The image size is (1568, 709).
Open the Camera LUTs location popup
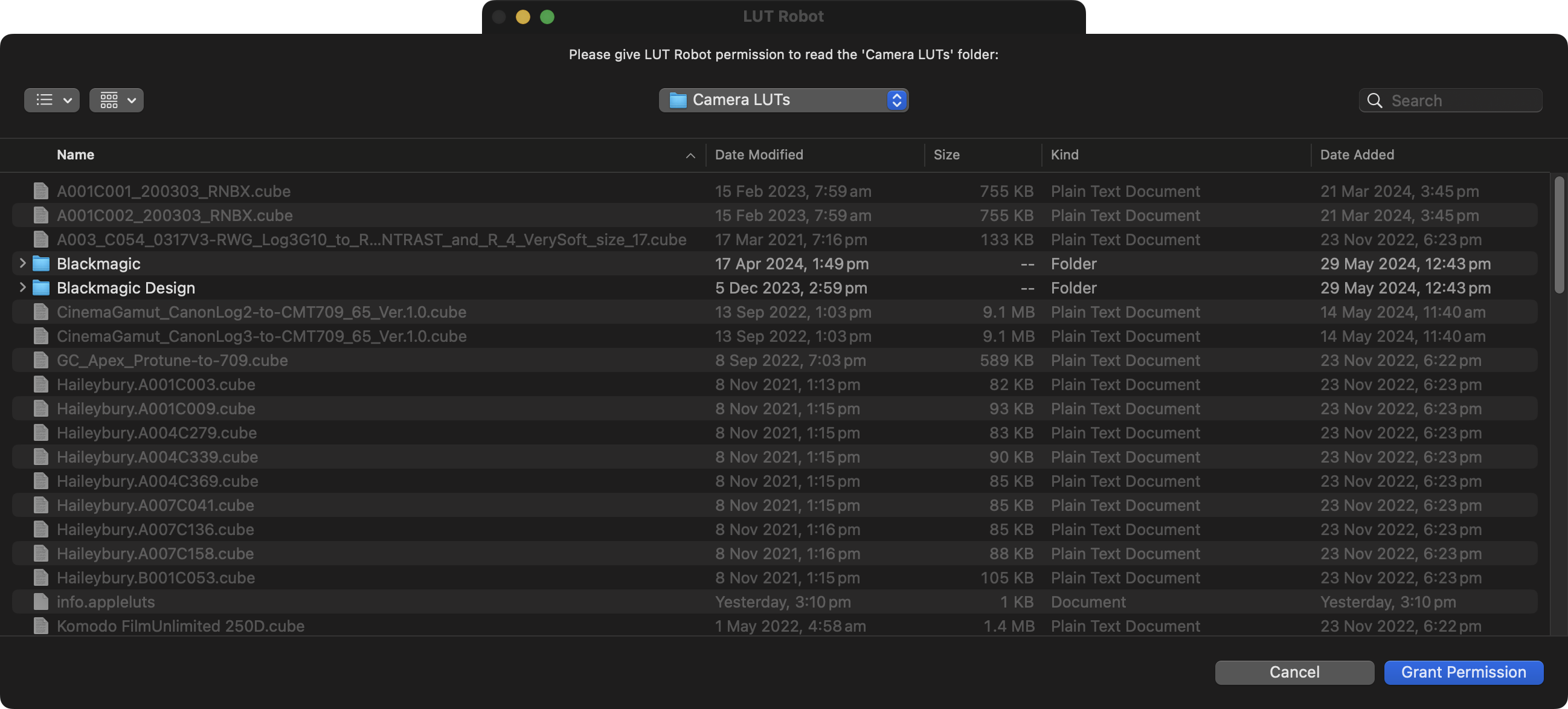[783, 100]
